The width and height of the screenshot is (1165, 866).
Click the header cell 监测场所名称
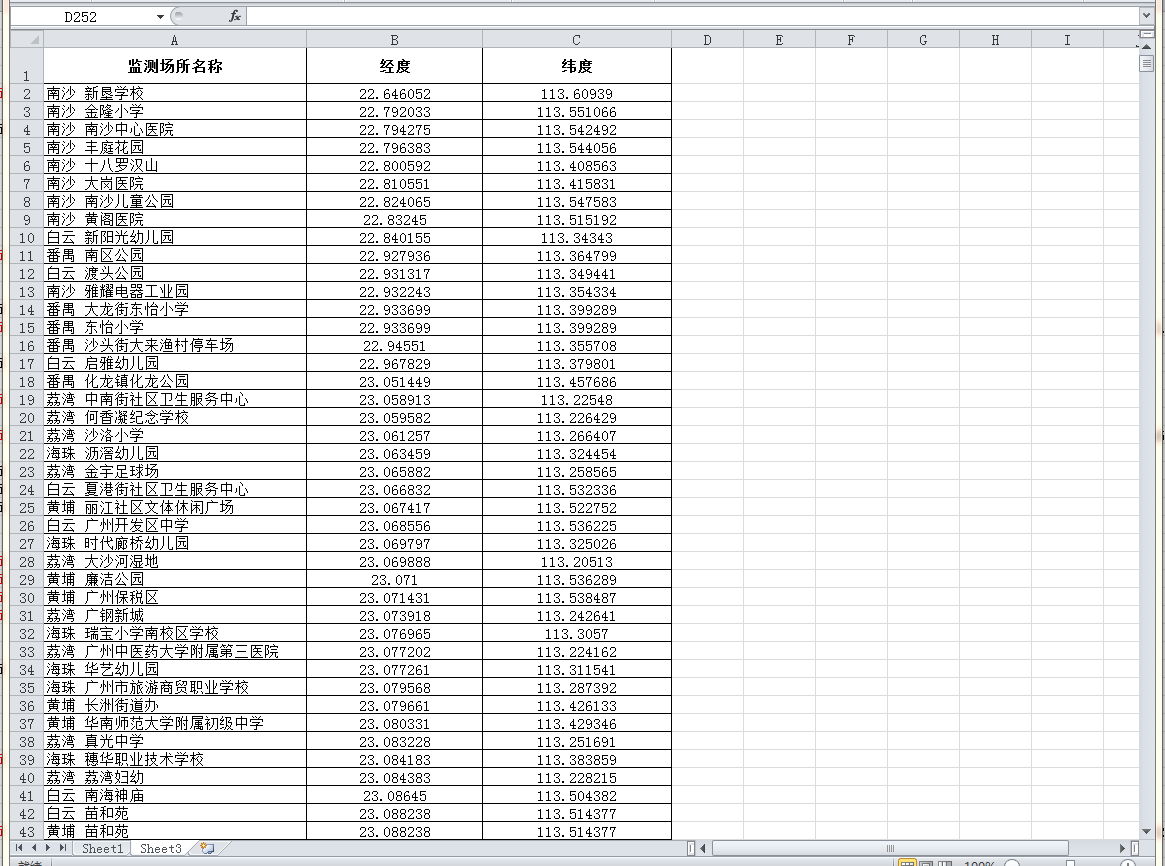175,65
